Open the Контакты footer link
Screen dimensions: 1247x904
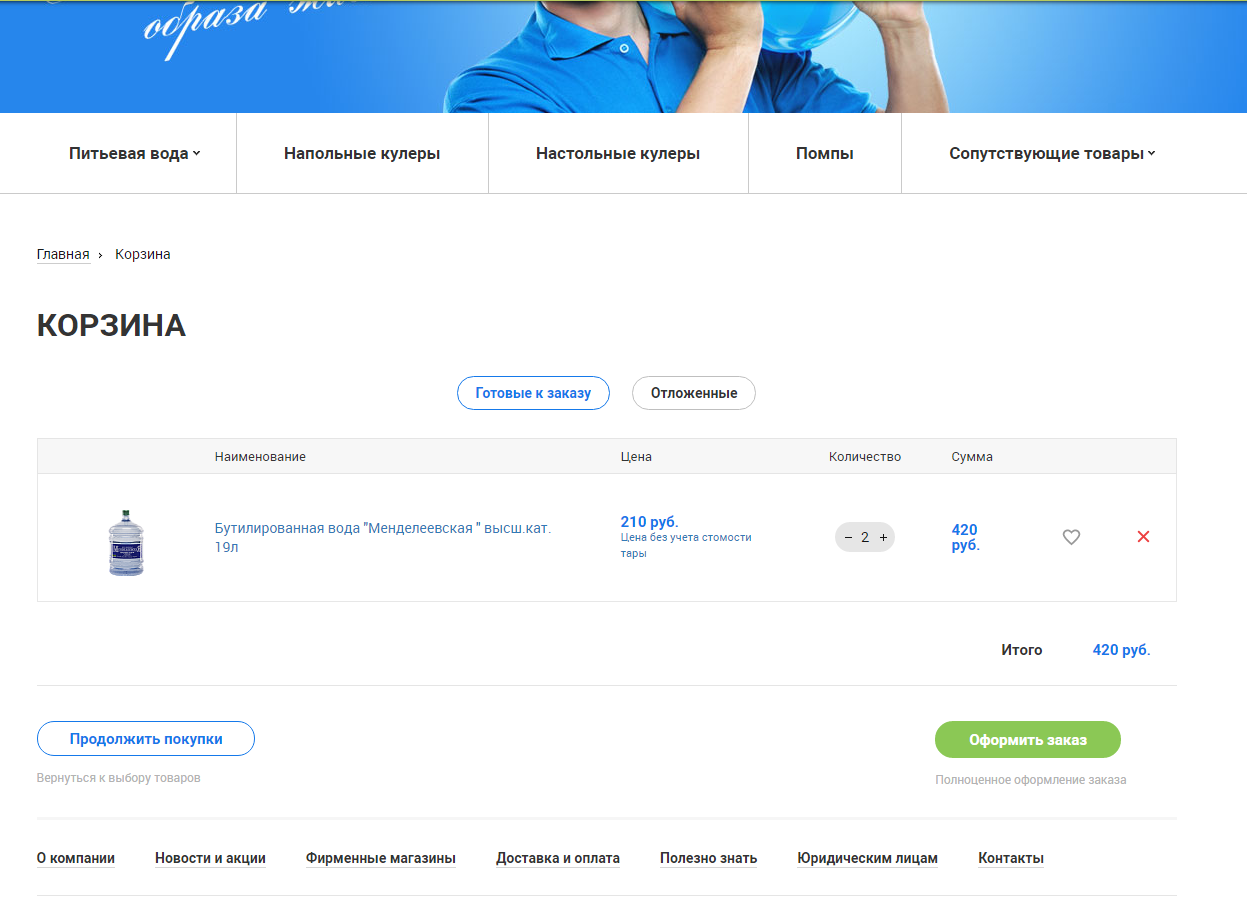point(1011,858)
